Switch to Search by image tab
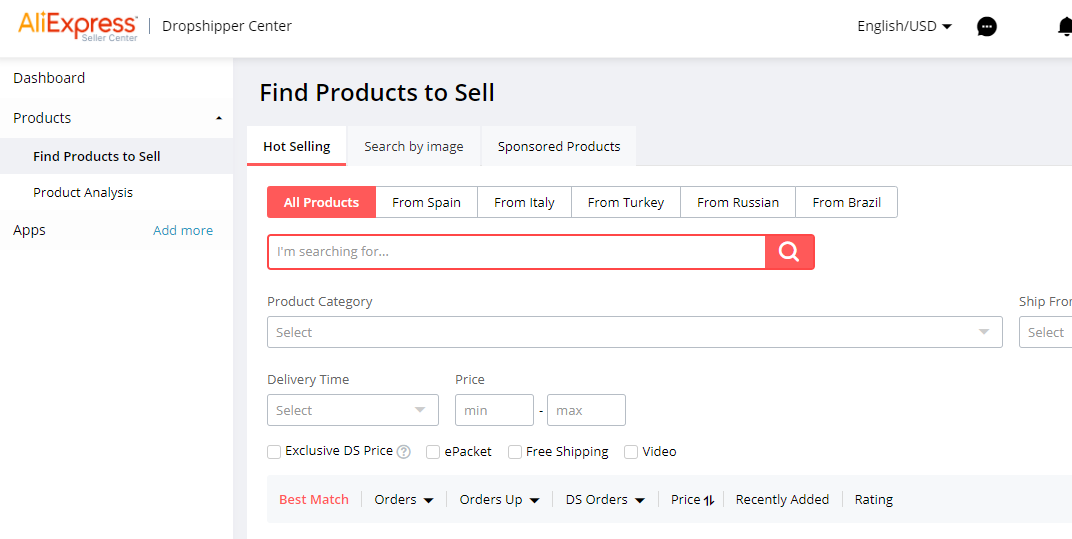This screenshot has height=539, width=1072. tap(414, 146)
